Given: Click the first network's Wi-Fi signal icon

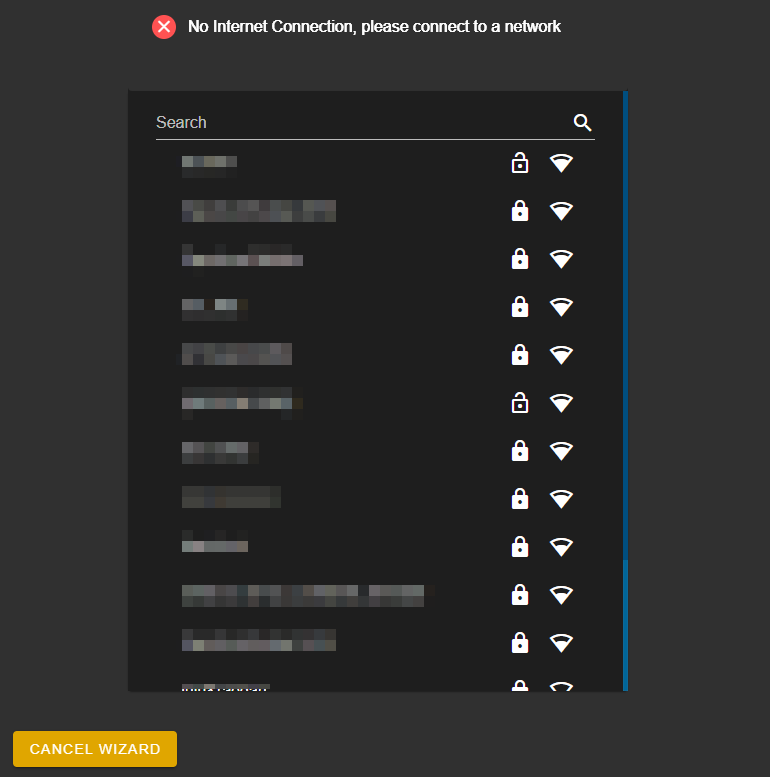Looking at the screenshot, I should [x=561, y=163].
